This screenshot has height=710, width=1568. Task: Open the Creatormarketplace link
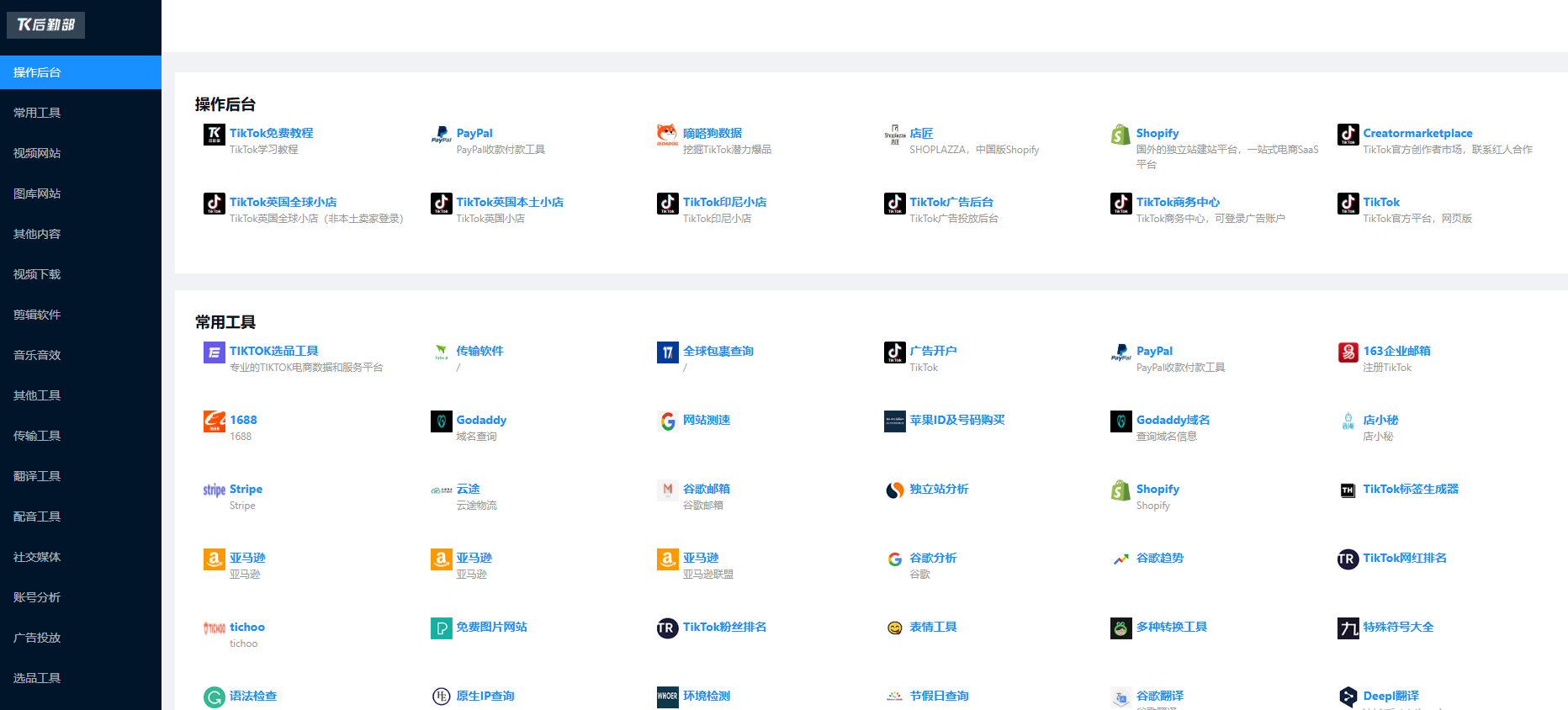pyautogui.click(x=1417, y=133)
